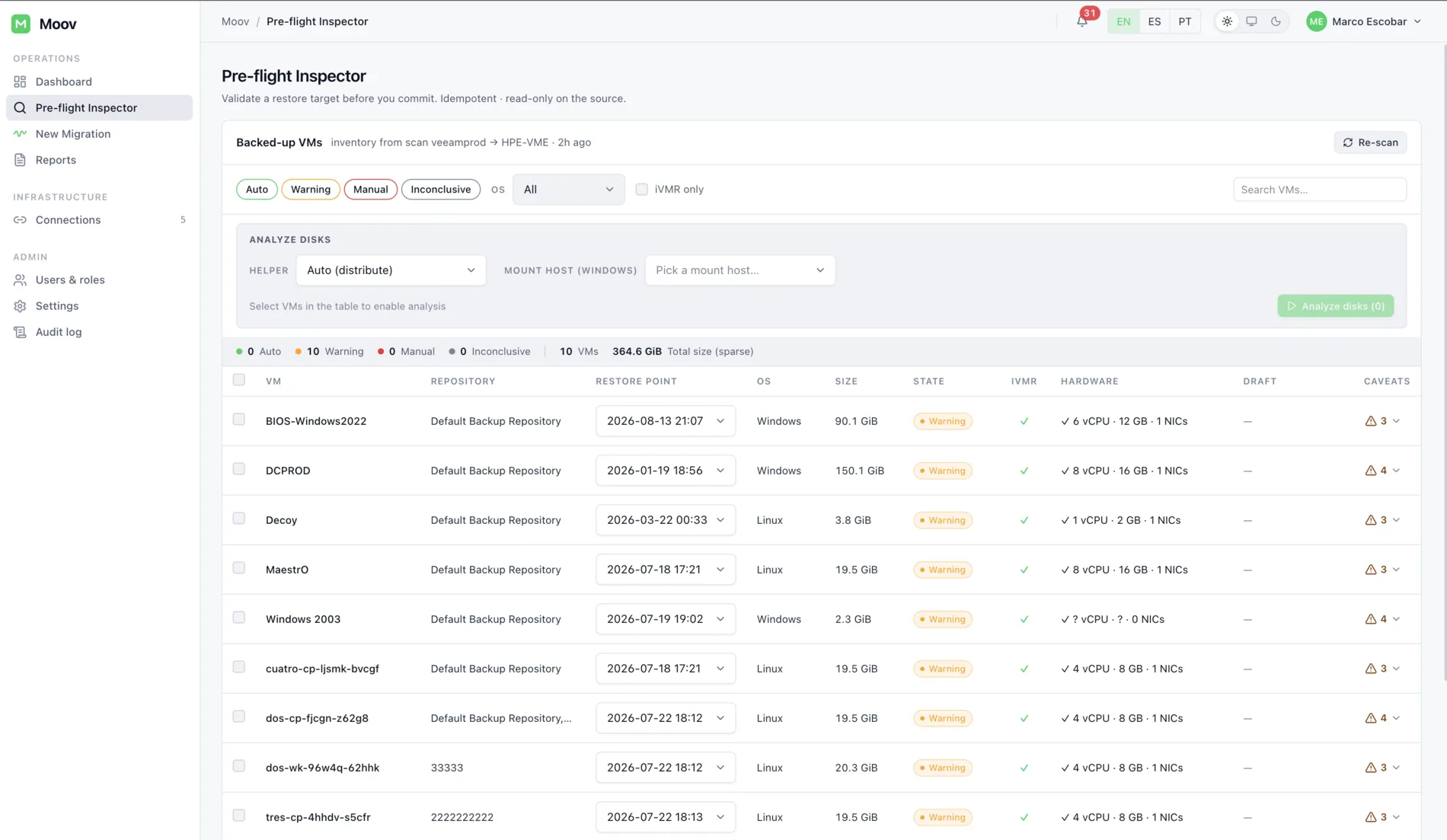Image resolution: width=1447 pixels, height=840 pixels.
Task: Click the caveats triangle for dos-cp-fjcgn-z62g8
Action: (x=1370, y=718)
